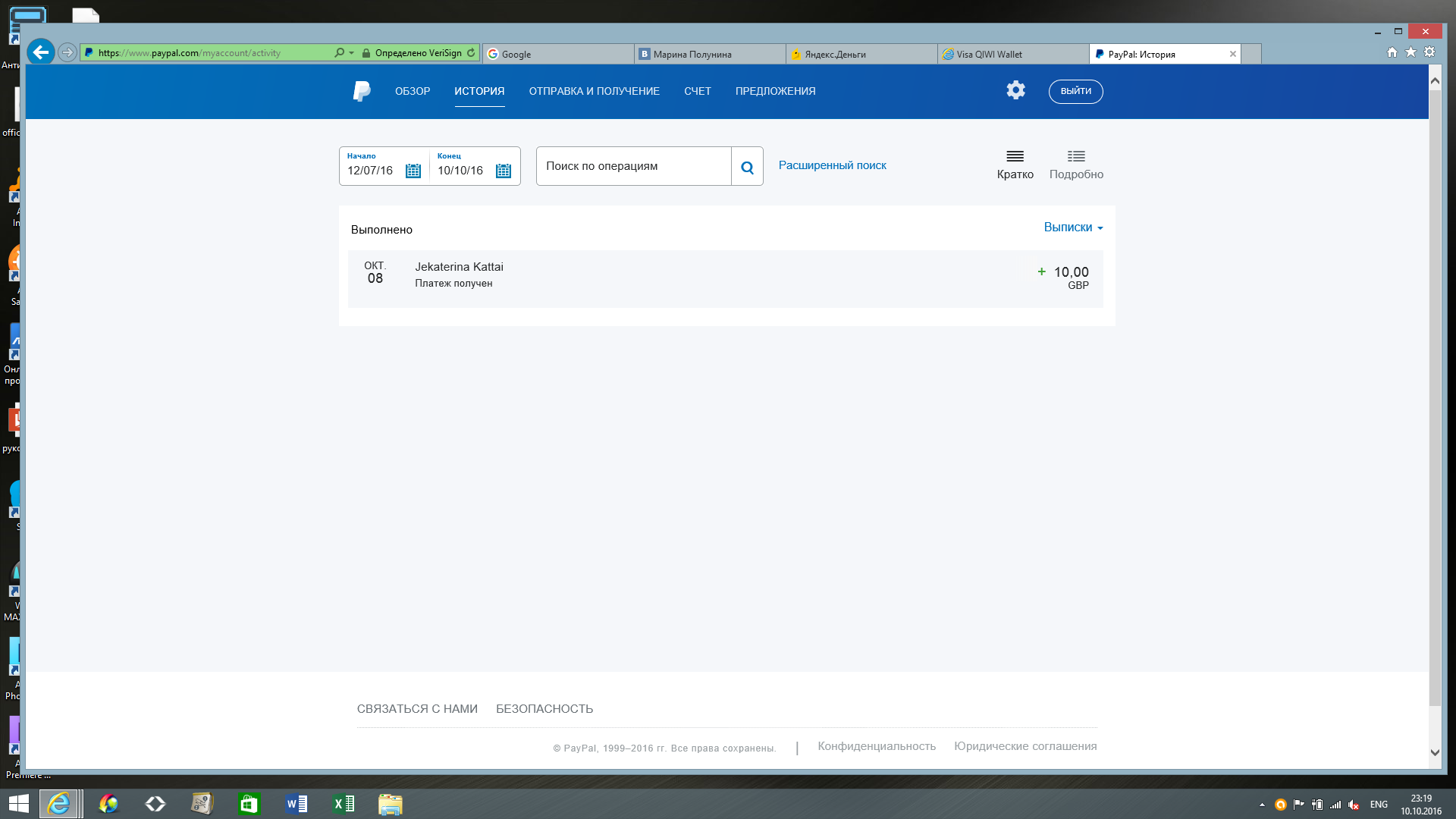Open ОТПРАВКА И ПОЛУЧЕНИЕ menu item

[x=595, y=91]
